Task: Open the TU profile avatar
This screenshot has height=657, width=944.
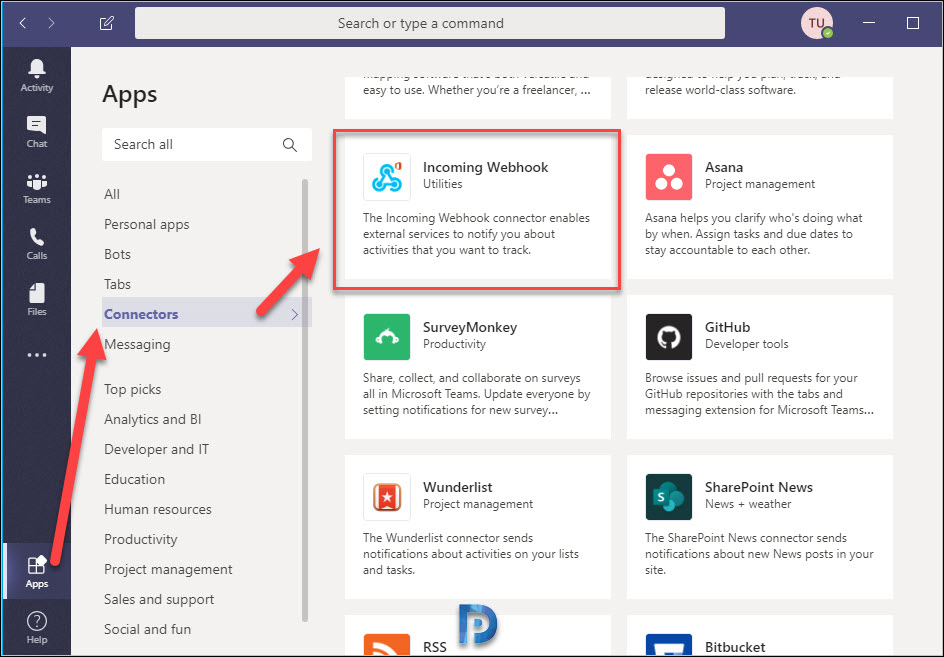Action: point(816,23)
